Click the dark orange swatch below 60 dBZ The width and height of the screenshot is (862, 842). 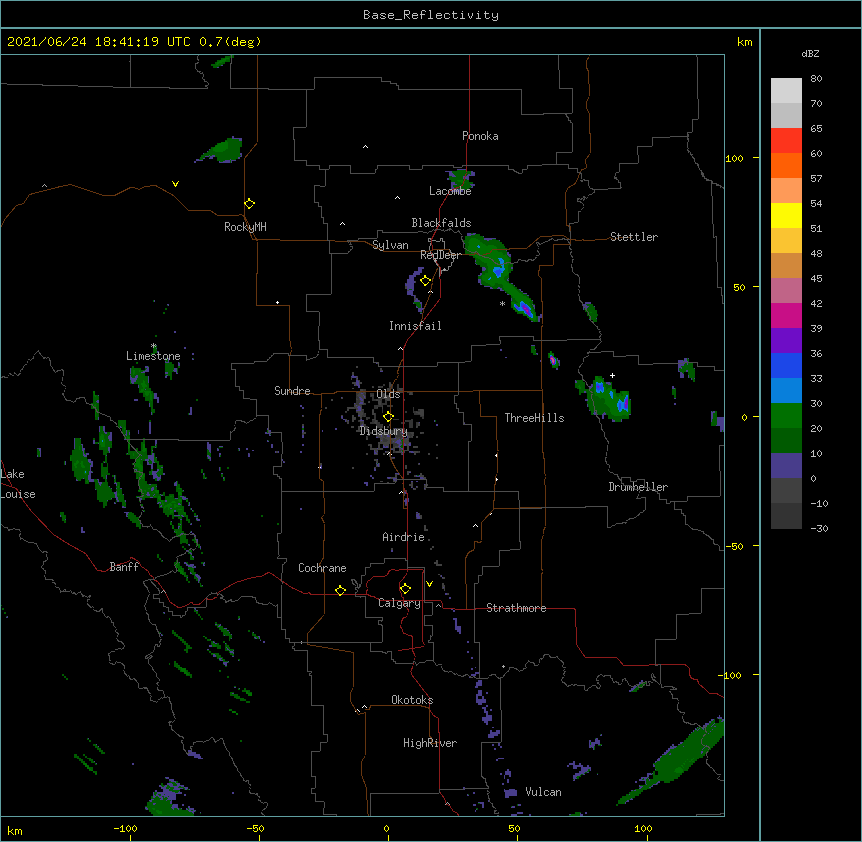click(786, 165)
